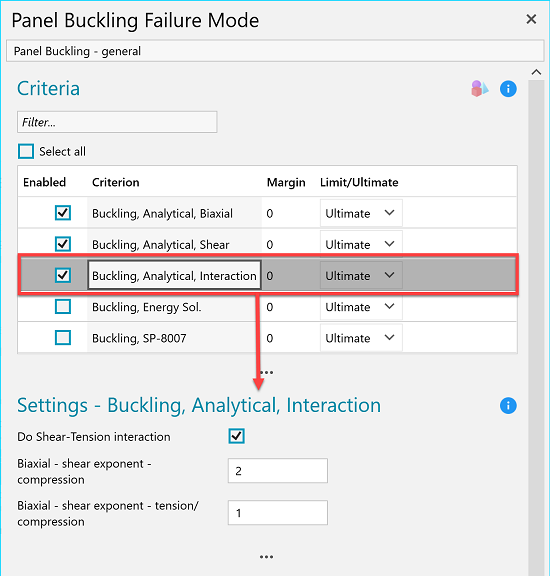Uncheck Do Shear-Tension interaction
Screen dimensions: 550x576
(x=236, y=436)
